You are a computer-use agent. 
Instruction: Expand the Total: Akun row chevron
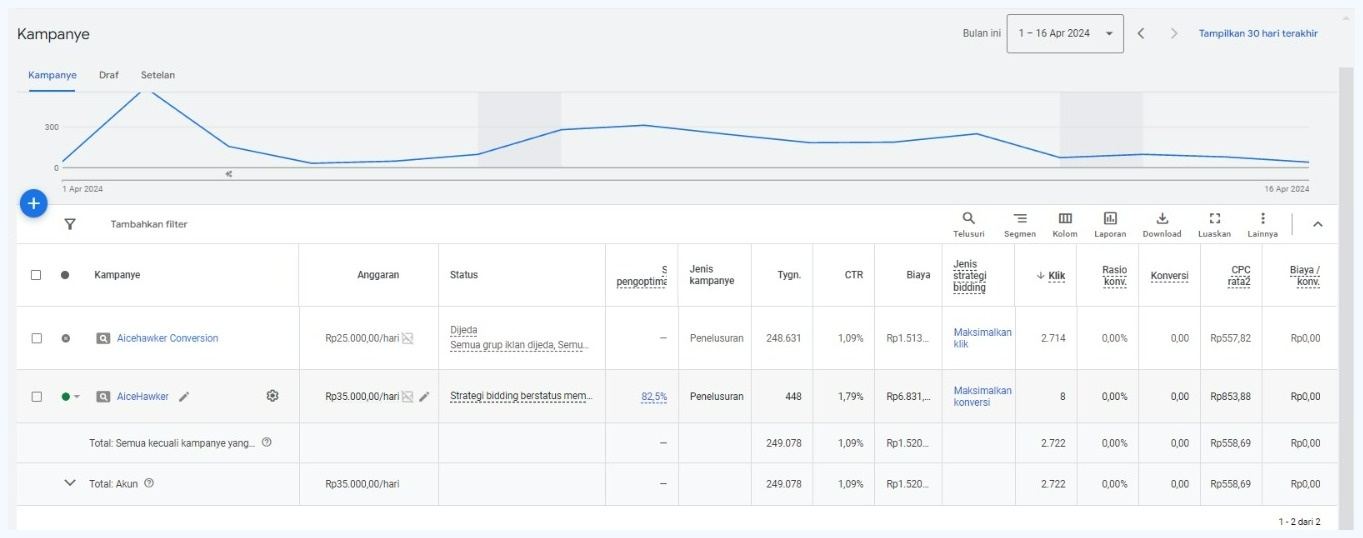70,483
